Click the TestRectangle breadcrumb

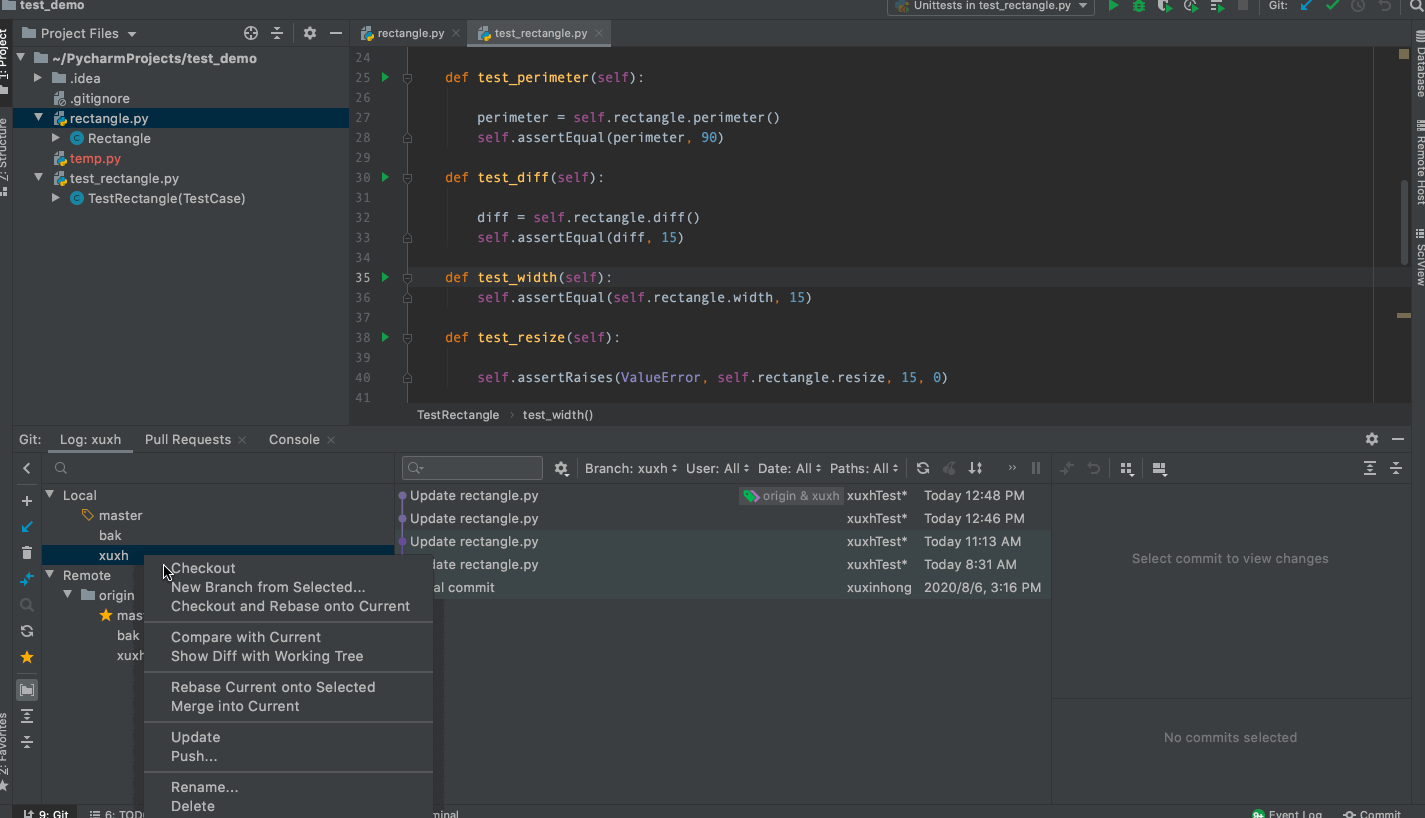[458, 415]
